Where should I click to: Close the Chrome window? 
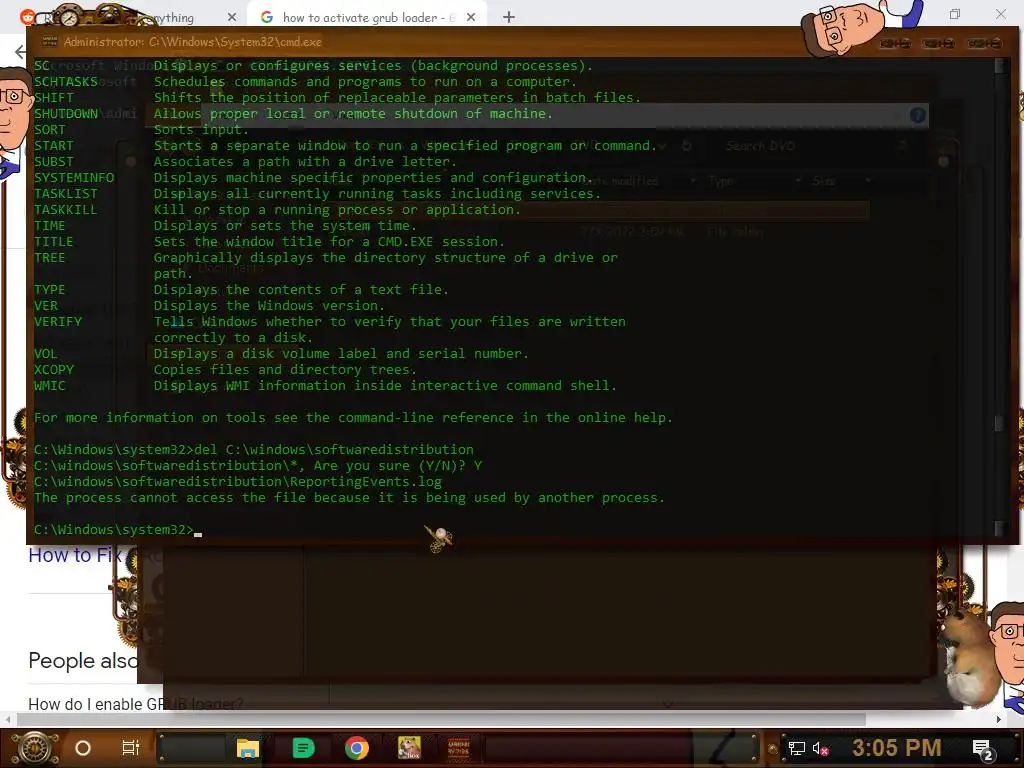click(1000, 14)
